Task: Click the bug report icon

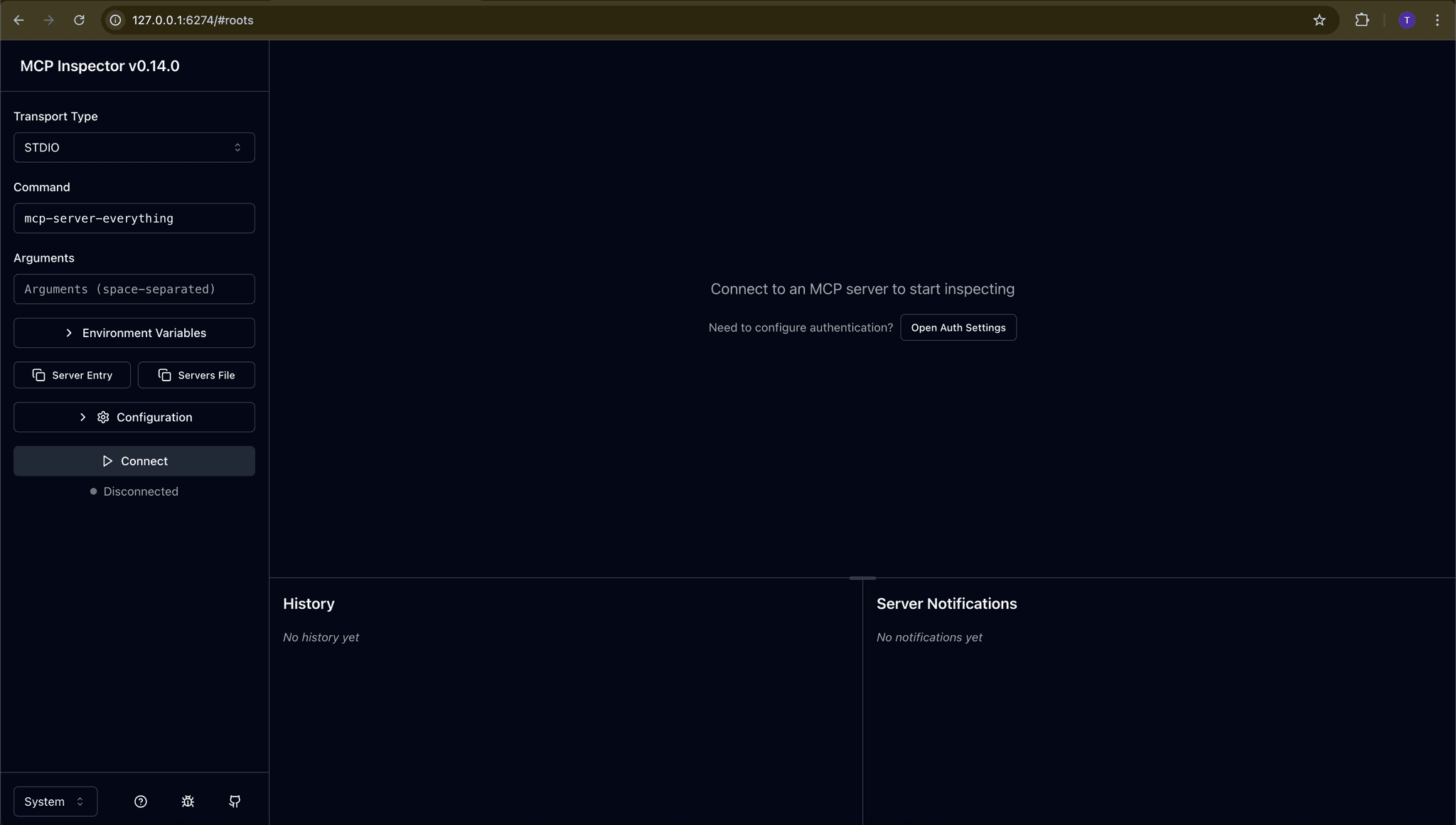Action: tap(187, 801)
